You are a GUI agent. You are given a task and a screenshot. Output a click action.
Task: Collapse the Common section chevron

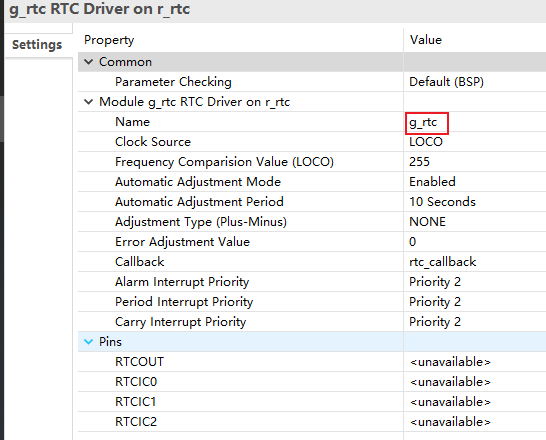(89, 62)
